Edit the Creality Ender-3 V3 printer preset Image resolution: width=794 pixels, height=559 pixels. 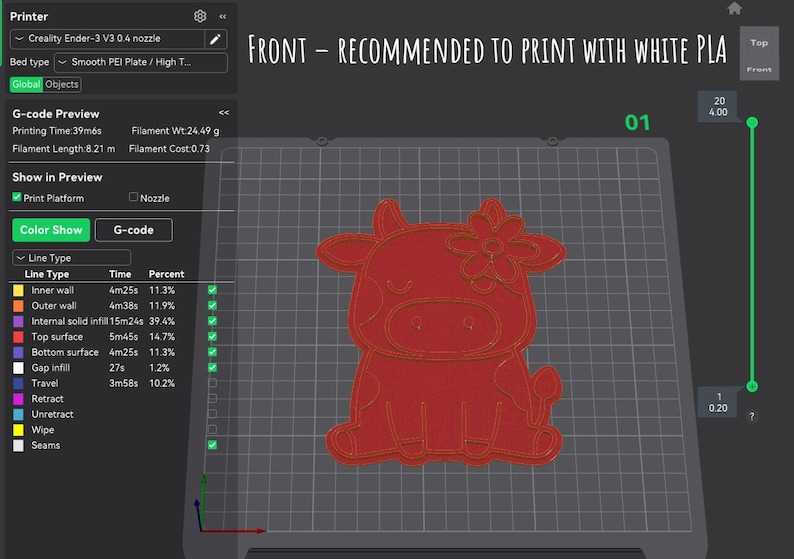click(215, 39)
